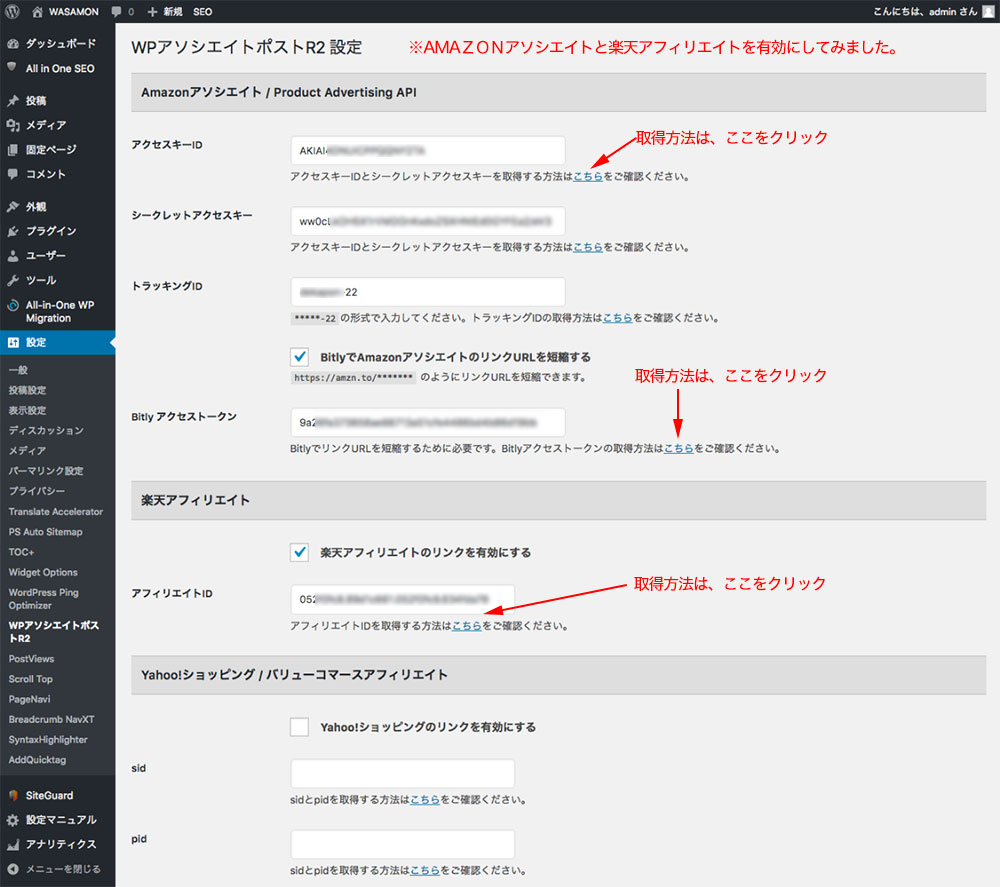1000x887 pixels.
Task: Click the 設定 settings sliders icon
Action: click(13, 342)
